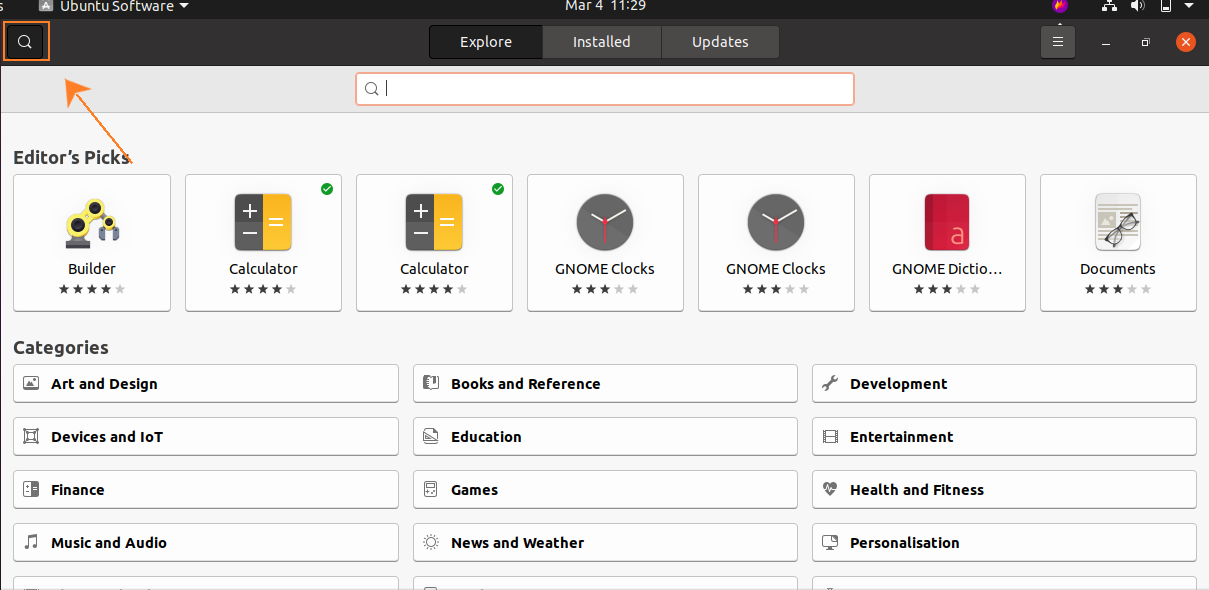Open the Personalisation category

[x=1004, y=542]
